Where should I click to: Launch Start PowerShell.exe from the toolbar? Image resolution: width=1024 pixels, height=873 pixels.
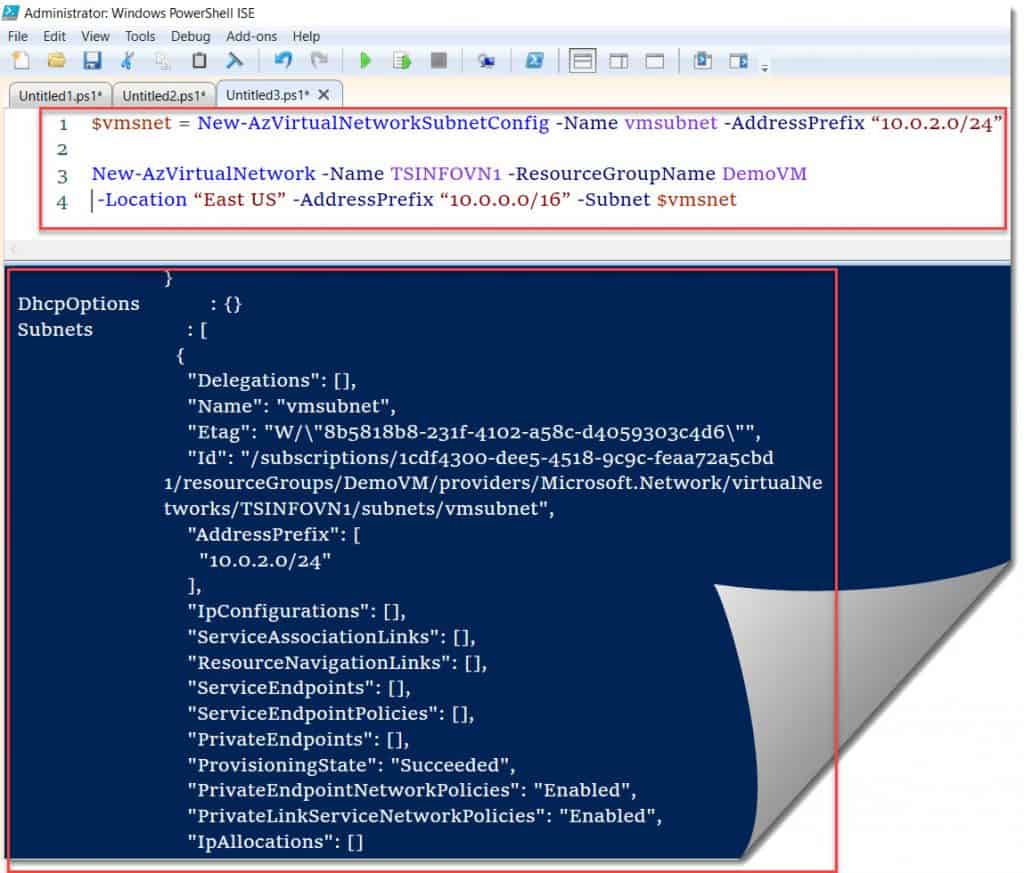[533, 60]
